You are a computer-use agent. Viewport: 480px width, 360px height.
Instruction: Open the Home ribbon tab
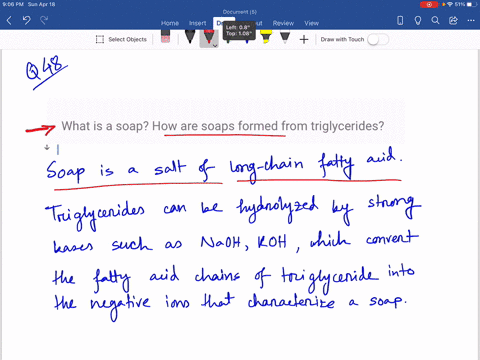point(170,23)
